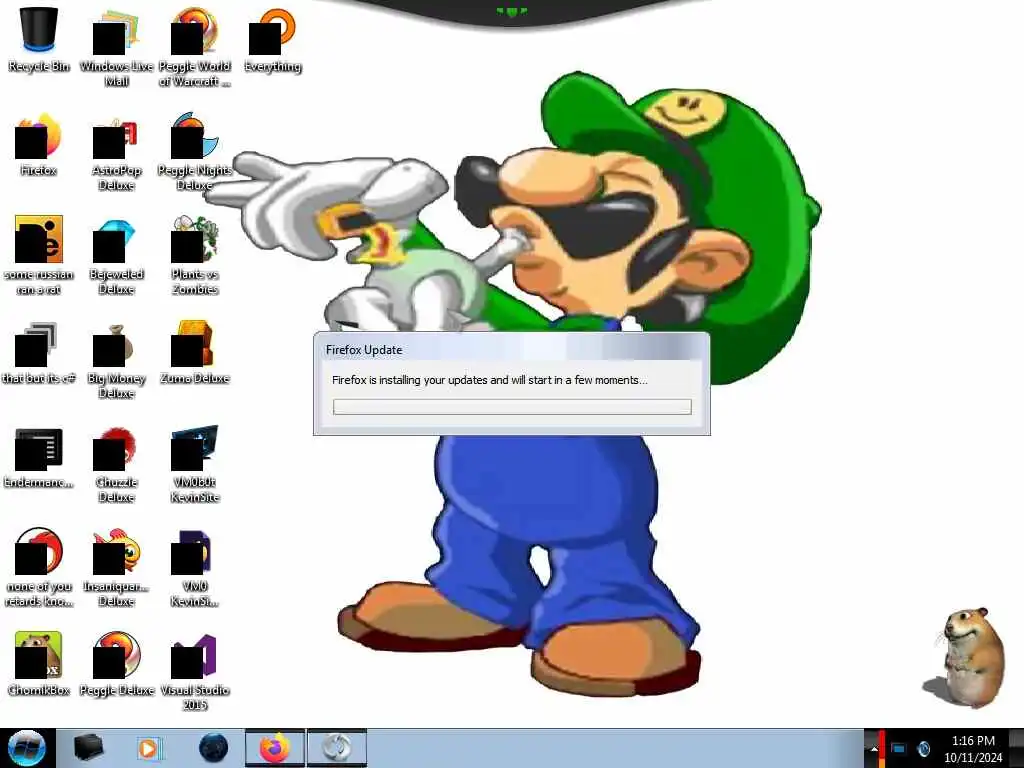1024x768 pixels.
Task: Click the Firefox Update progress bar
Action: coord(512,407)
